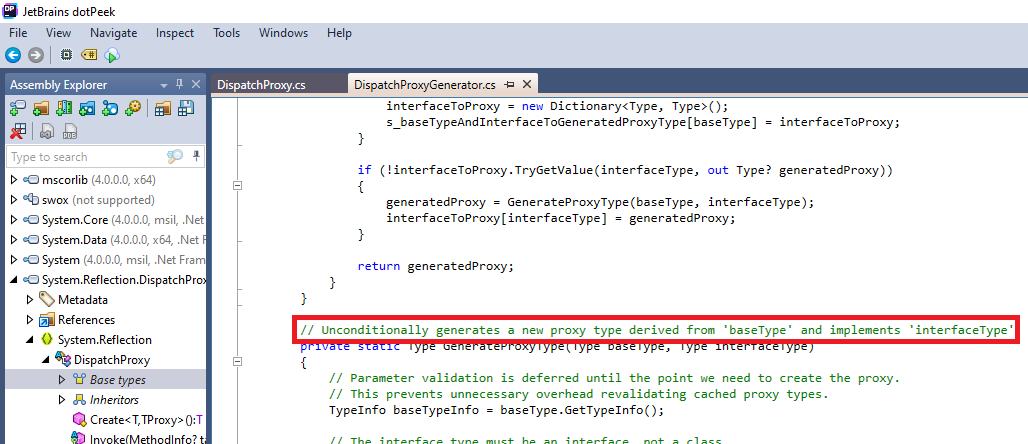Select the DispatchProxy class item
Viewport: 1028px width, 444px height.
tap(103, 359)
